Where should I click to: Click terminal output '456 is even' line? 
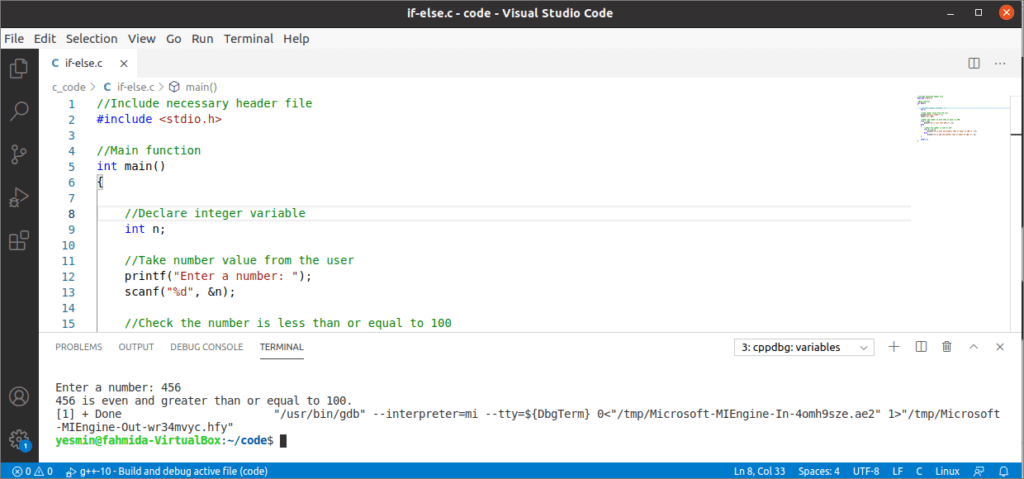(204, 401)
